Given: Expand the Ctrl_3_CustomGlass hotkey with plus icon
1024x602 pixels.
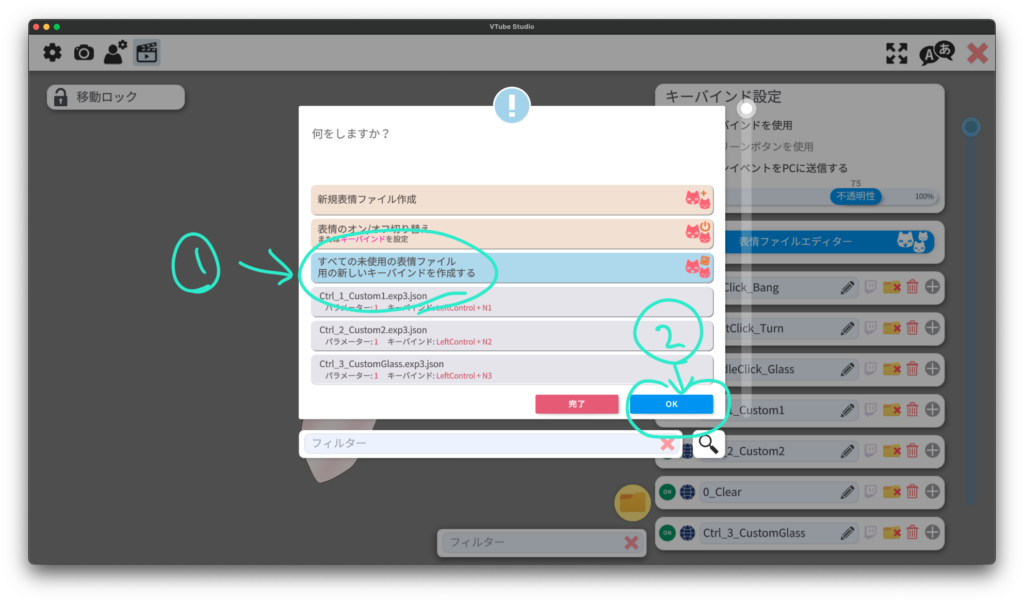Looking at the screenshot, I should 932,533.
